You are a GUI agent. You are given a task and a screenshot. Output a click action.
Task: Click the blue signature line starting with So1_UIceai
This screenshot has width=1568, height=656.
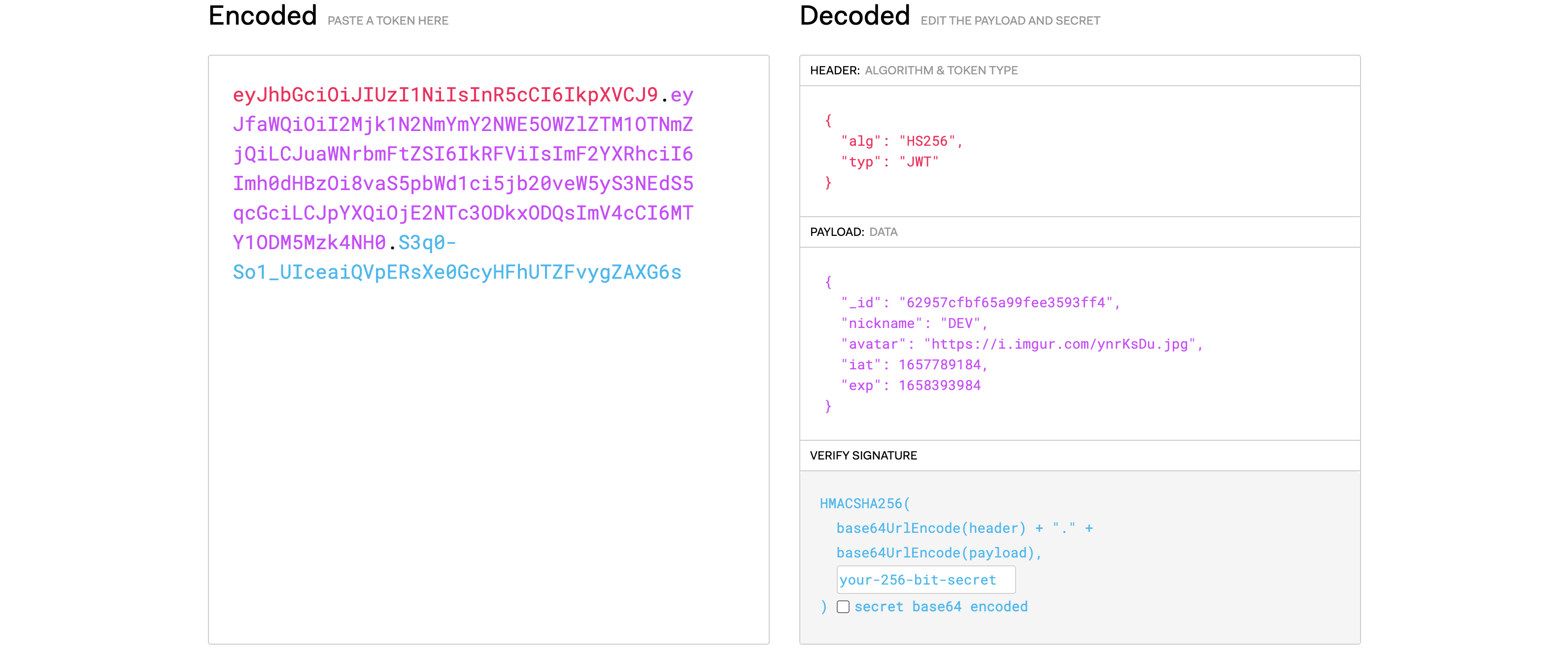click(456, 272)
